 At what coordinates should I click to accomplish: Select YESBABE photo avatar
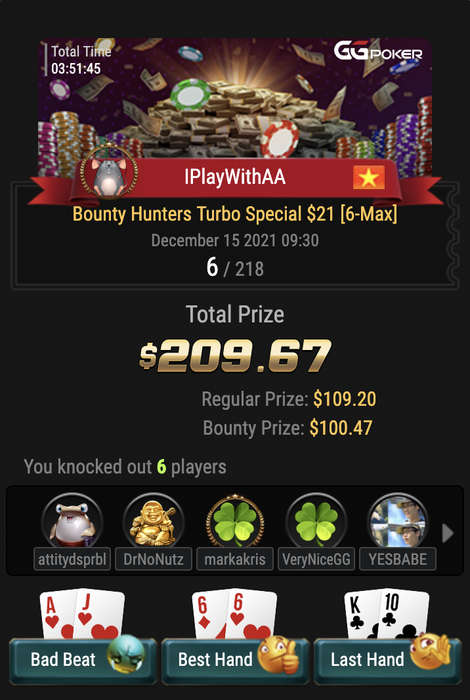397,521
